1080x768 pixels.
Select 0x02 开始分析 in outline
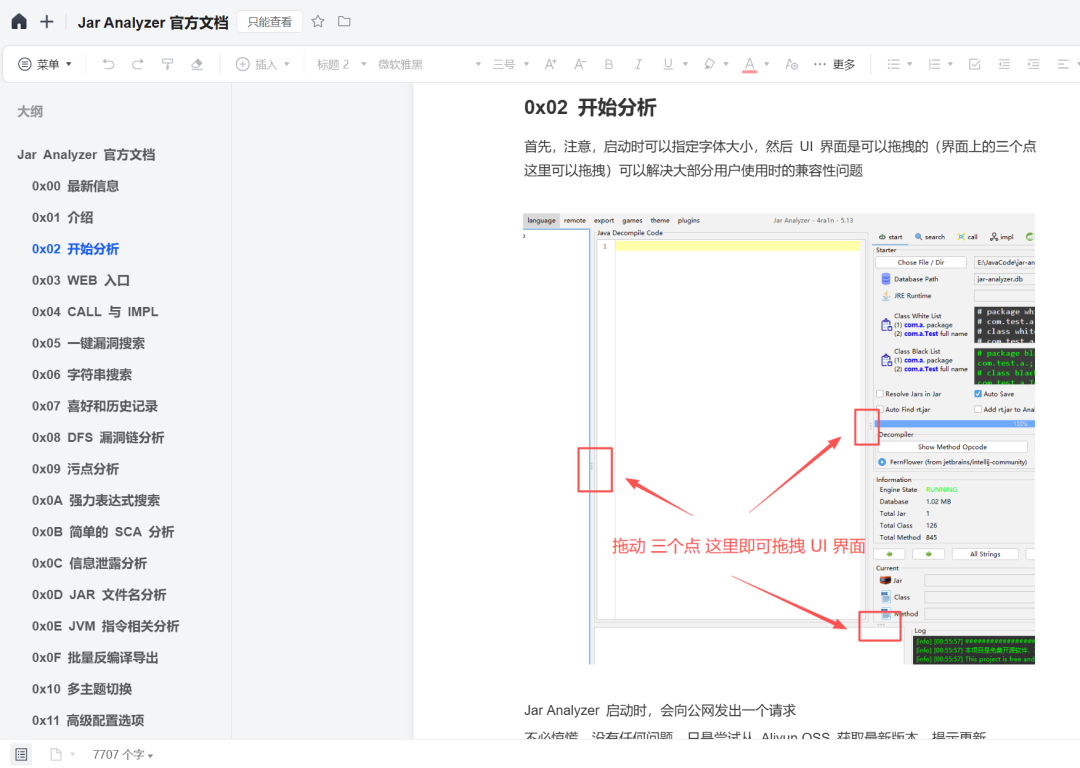pos(75,249)
